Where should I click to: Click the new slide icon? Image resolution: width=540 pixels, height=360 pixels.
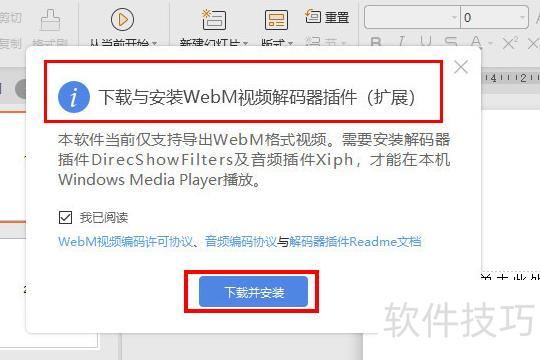click(x=214, y=19)
